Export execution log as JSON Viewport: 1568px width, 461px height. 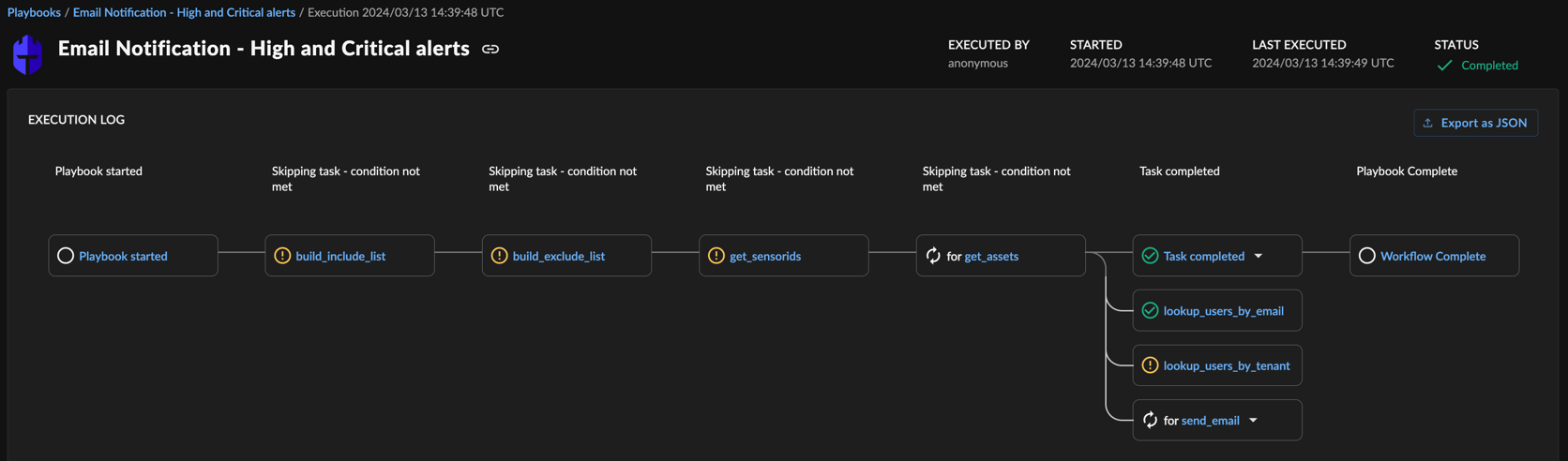1475,123
